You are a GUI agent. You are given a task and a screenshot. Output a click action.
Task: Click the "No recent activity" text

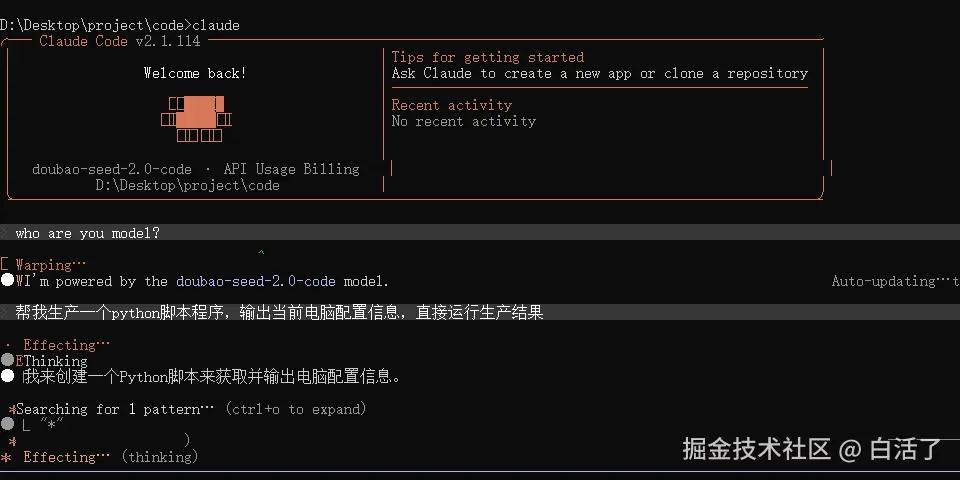(463, 121)
